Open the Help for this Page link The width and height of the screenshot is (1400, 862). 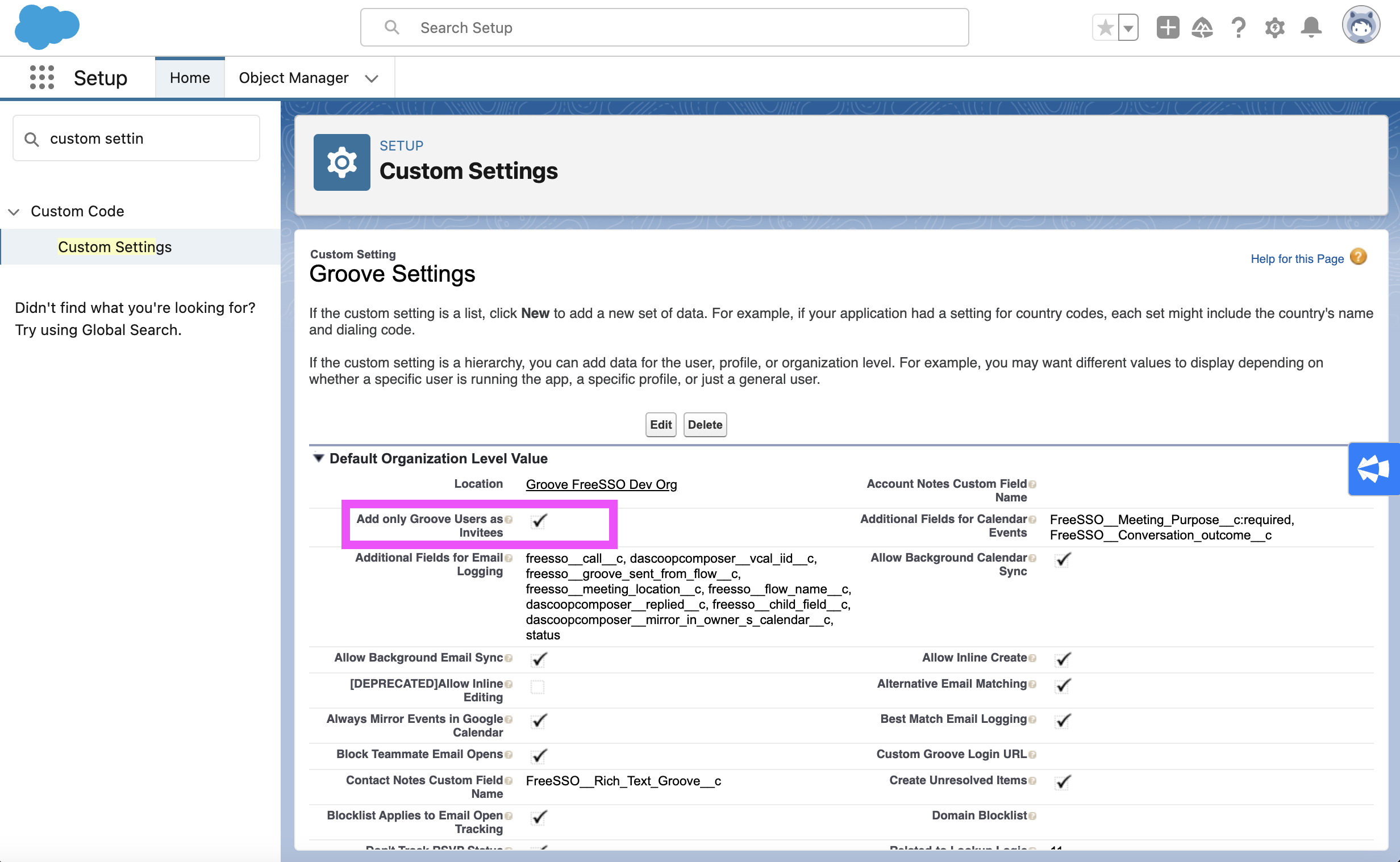point(1297,259)
